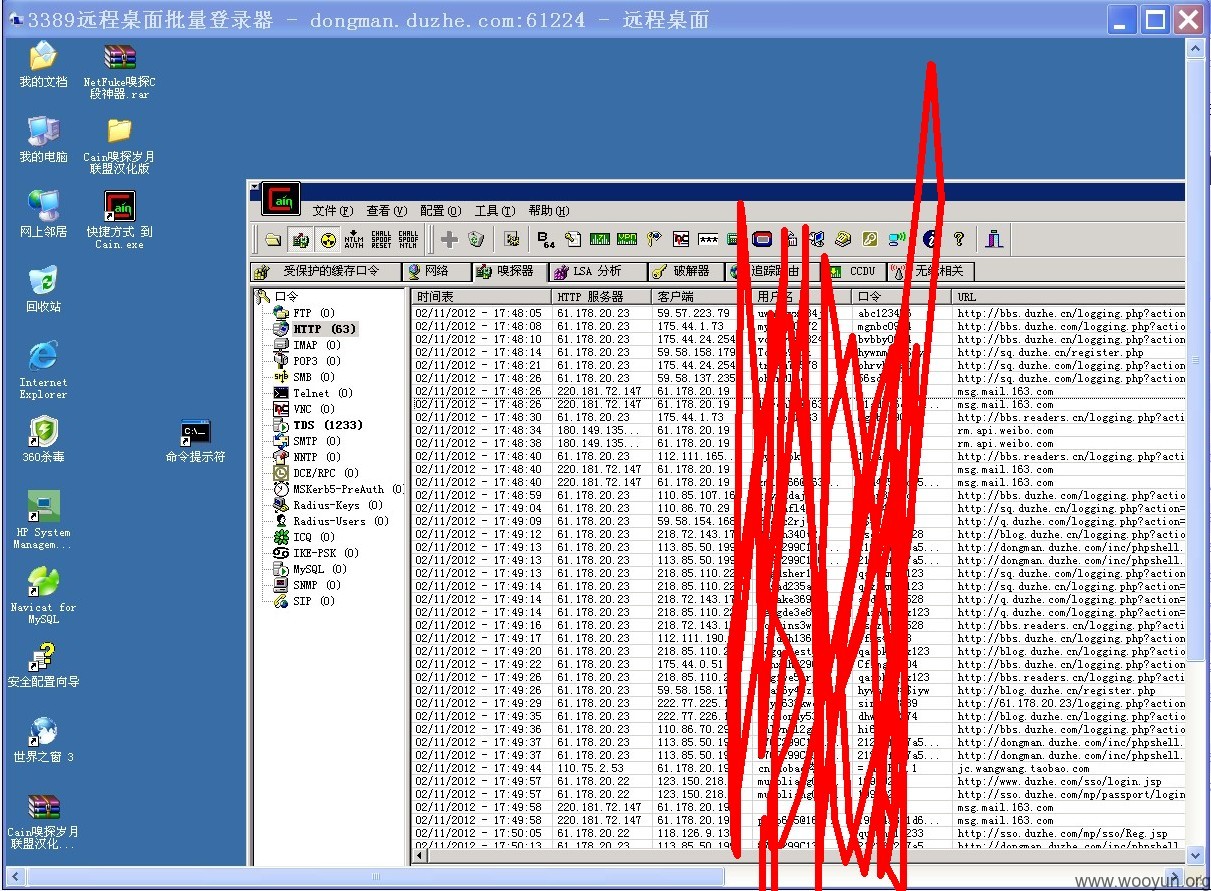This screenshot has height=891, width=1211.
Task: Open 配置(O) menu in Cain
Action: click(x=441, y=211)
